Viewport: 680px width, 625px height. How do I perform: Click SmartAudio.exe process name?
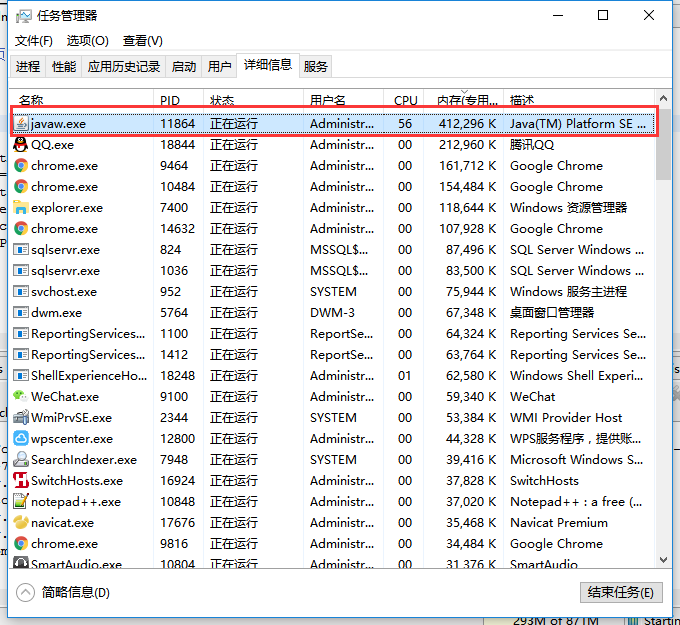(x=76, y=563)
